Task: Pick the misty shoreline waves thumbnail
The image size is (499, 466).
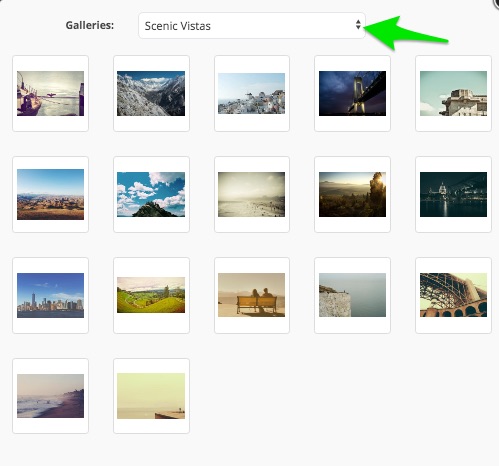Action: pyautogui.click(x=50, y=396)
